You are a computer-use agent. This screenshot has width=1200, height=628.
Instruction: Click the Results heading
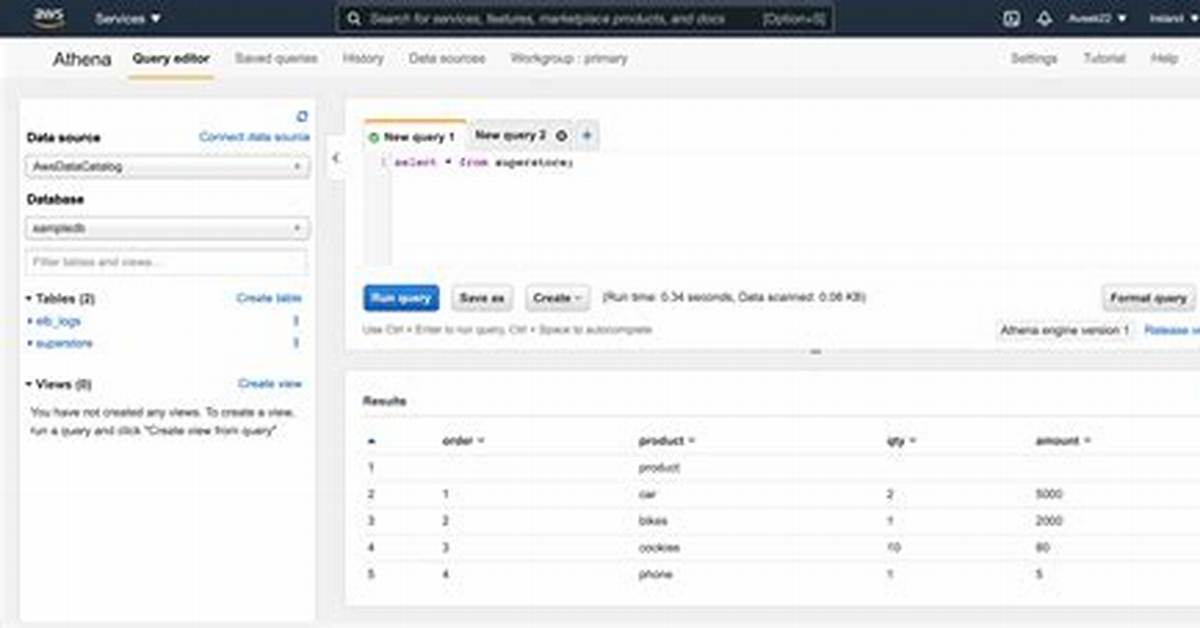coord(385,401)
